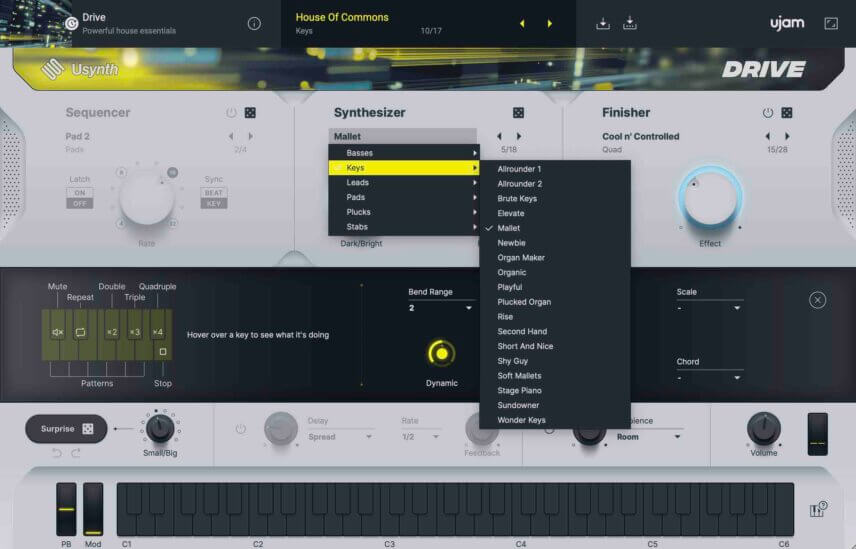
Task: Select previous Finisher preset arrow
Action: click(768, 136)
